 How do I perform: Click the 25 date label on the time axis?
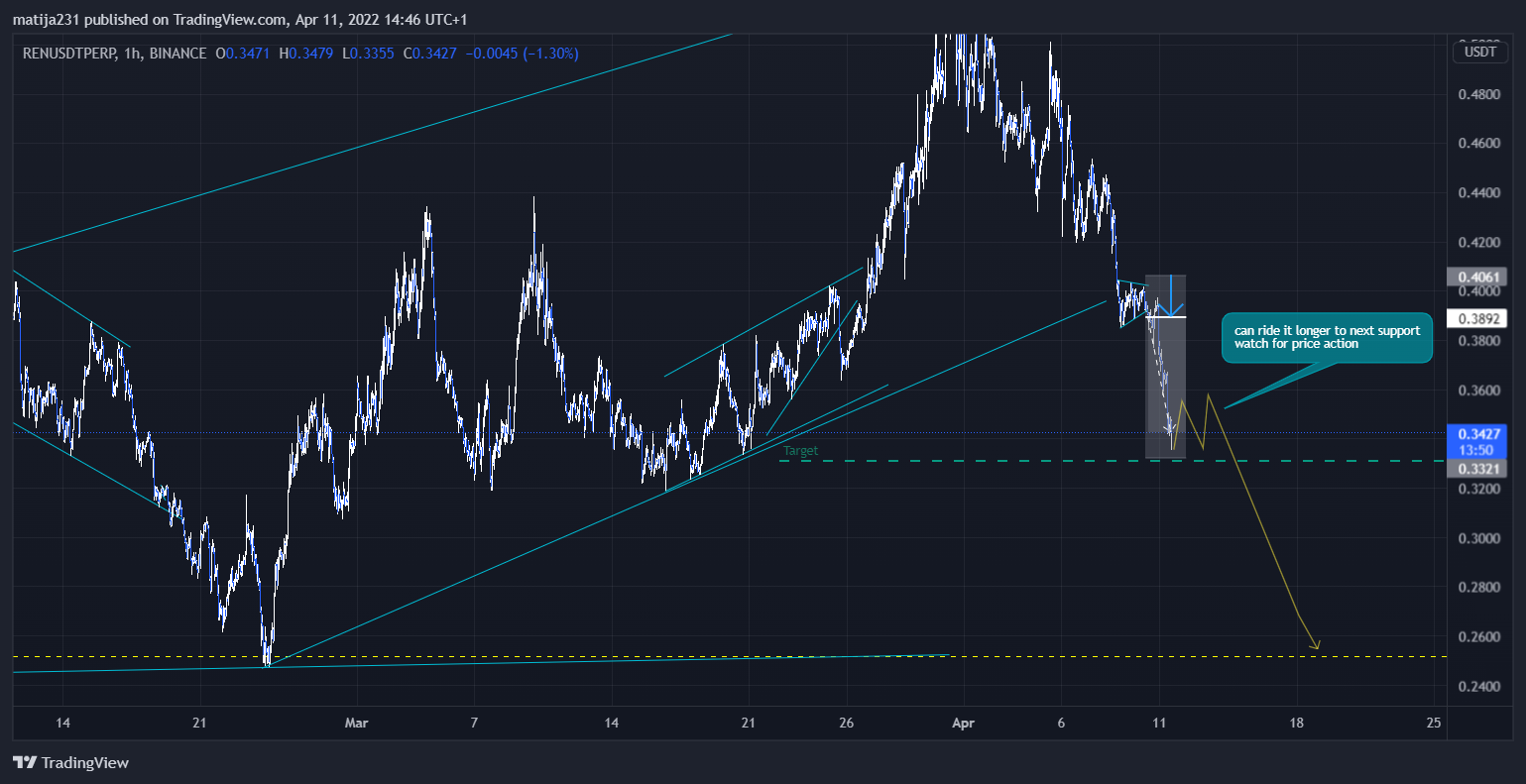[1433, 724]
